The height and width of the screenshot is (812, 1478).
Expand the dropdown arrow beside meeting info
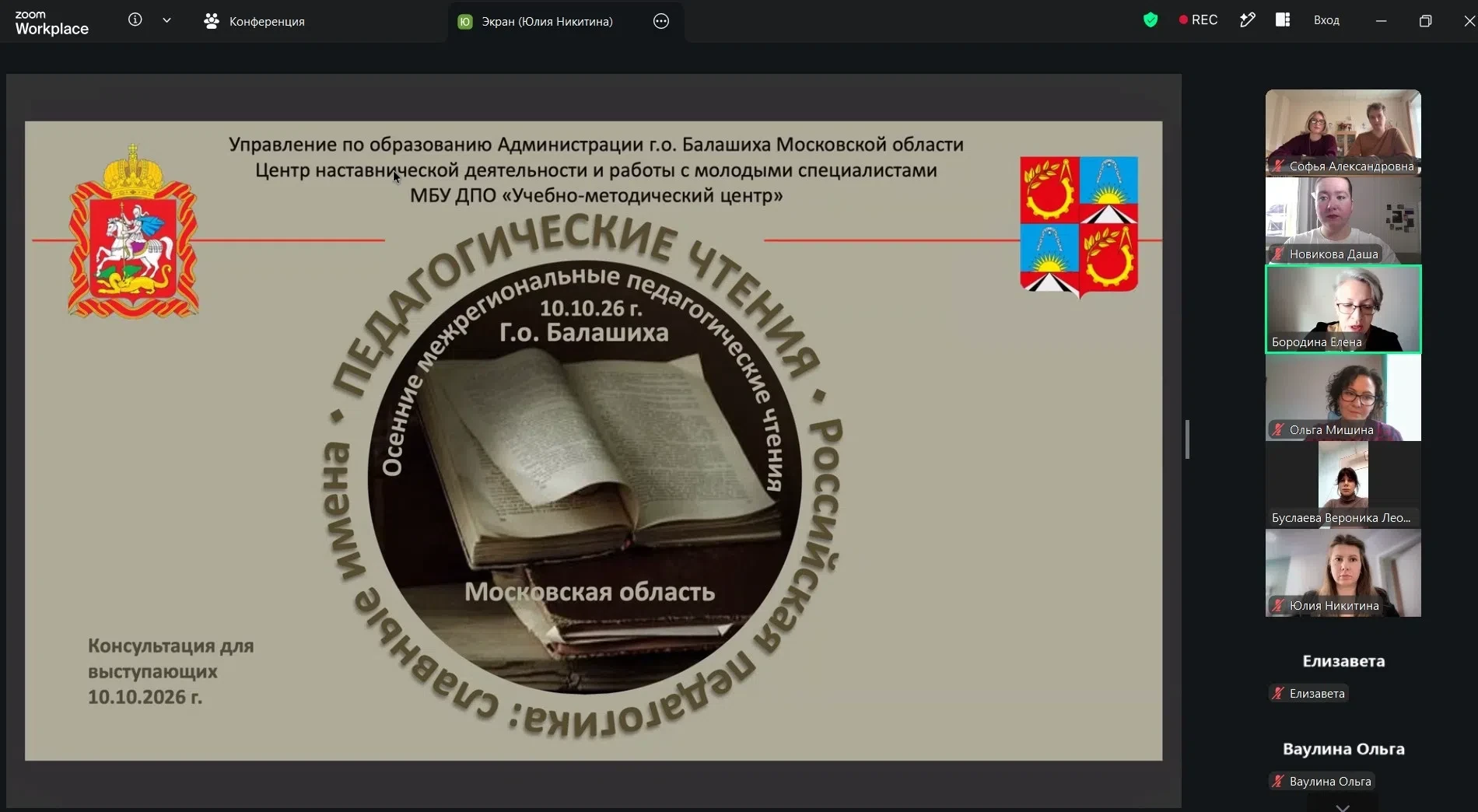pyautogui.click(x=166, y=20)
